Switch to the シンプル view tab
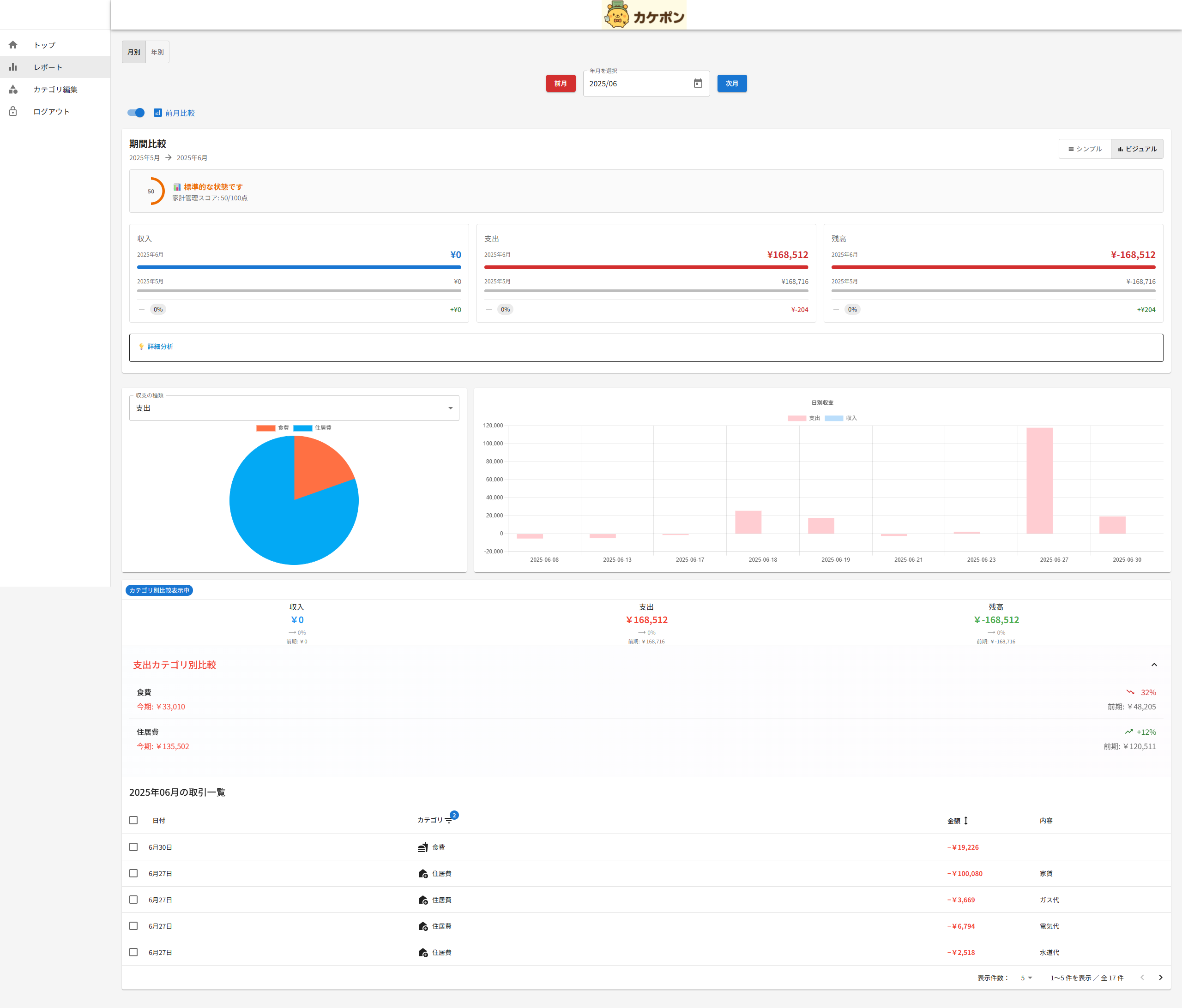Image resolution: width=1182 pixels, height=1008 pixels. point(1085,149)
